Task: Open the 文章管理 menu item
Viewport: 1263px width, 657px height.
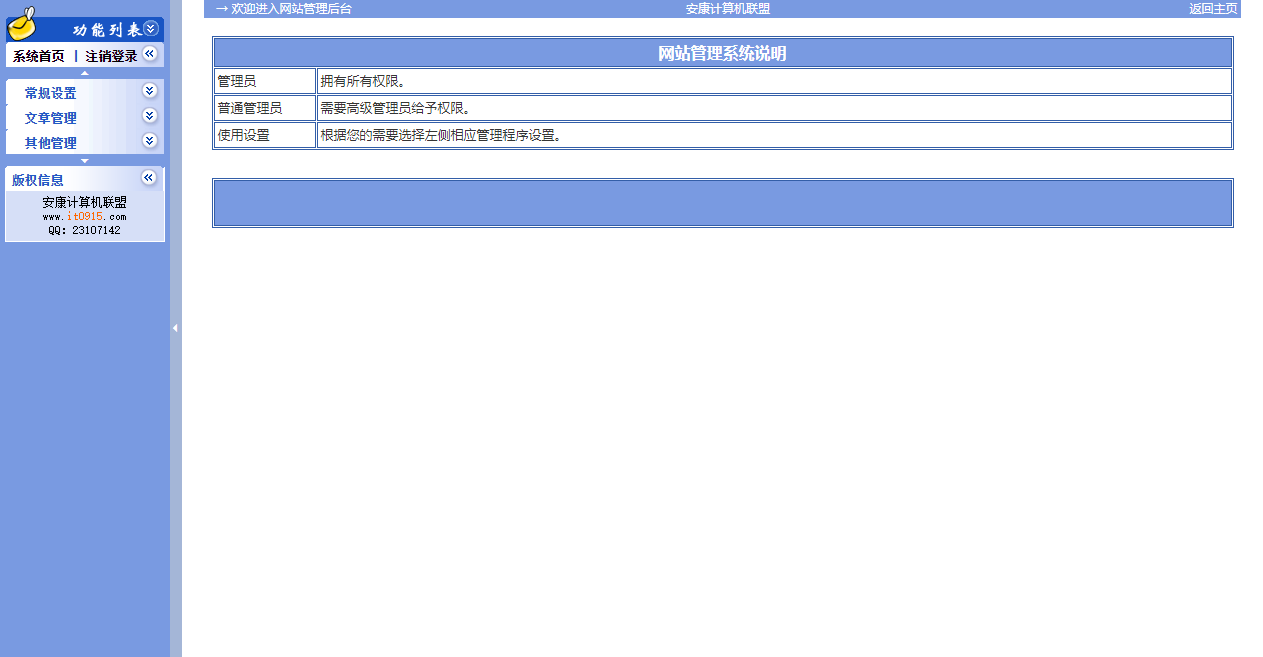Action: [50, 118]
